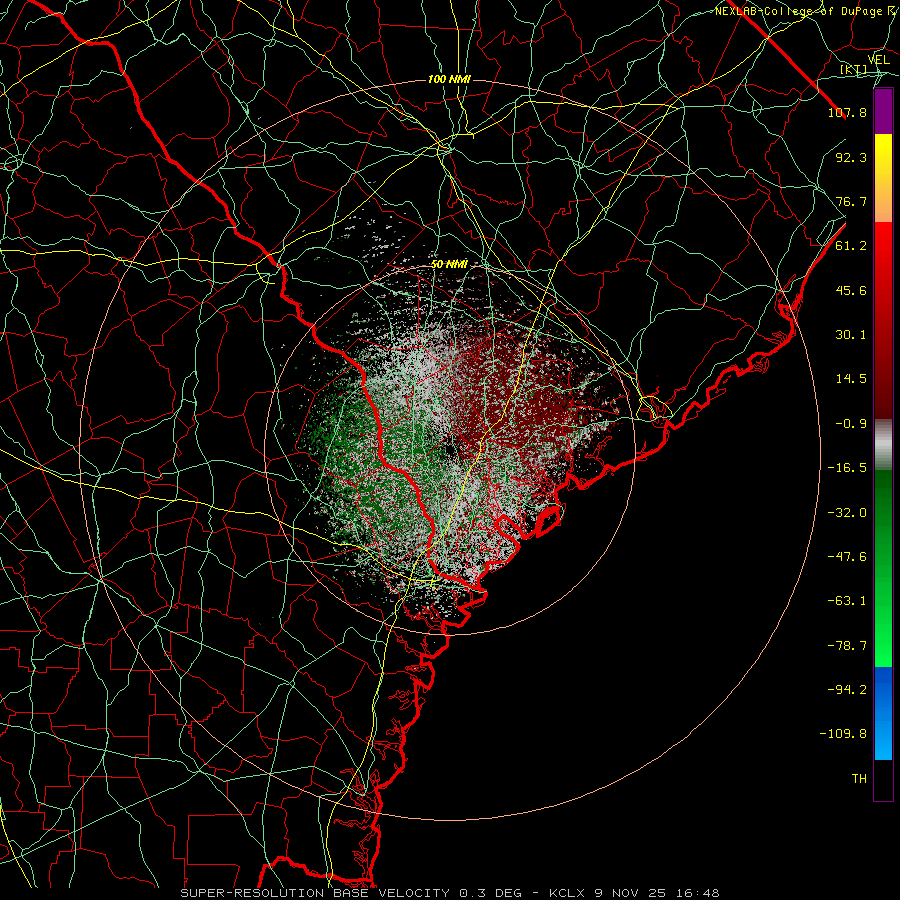Click the [KT] units label
Image resolution: width=900 pixels, height=900 pixels.
point(854,70)
